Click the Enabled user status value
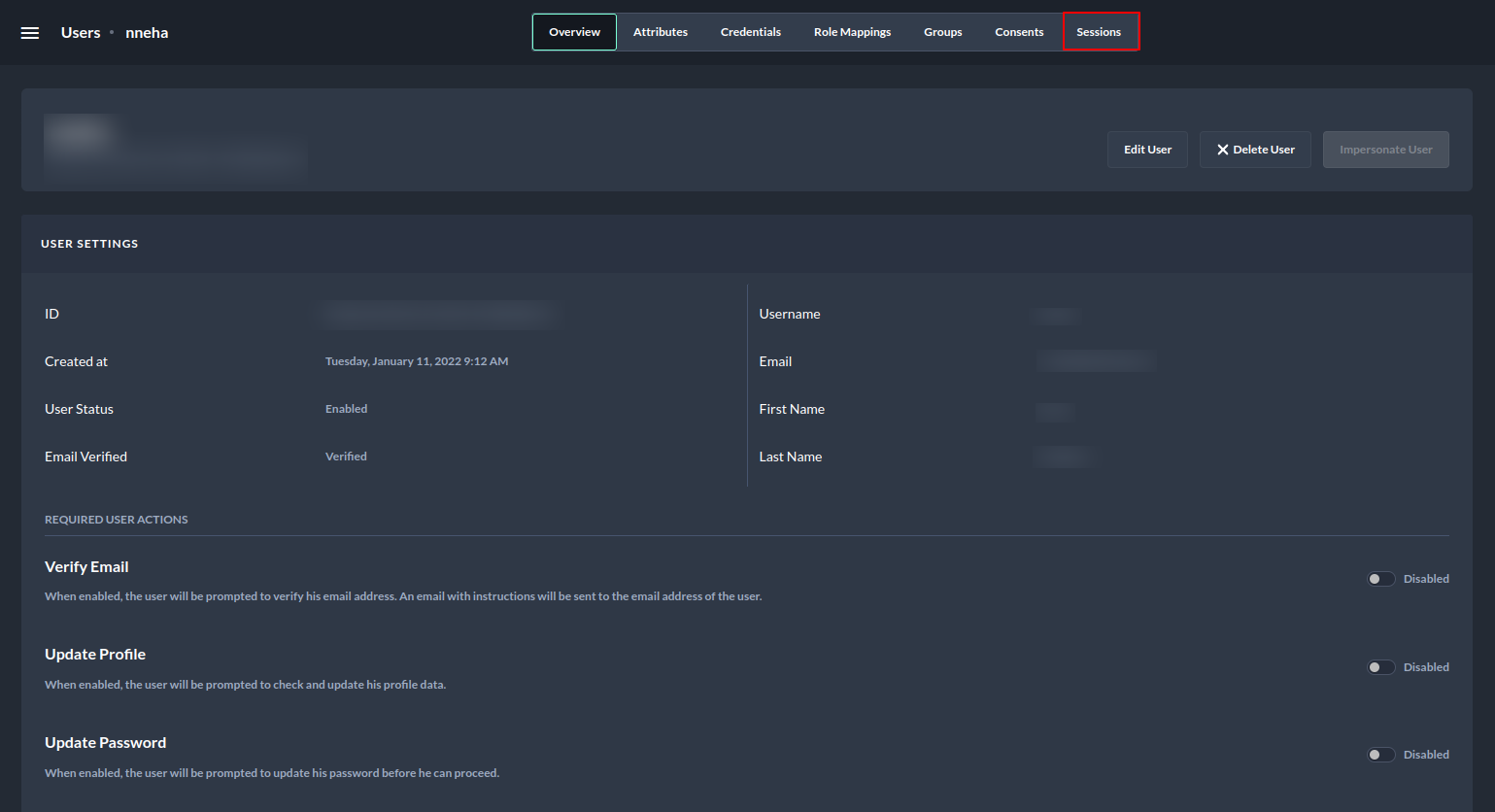The width and height of the screenshot is (1495, 812). tap(346, 409)
